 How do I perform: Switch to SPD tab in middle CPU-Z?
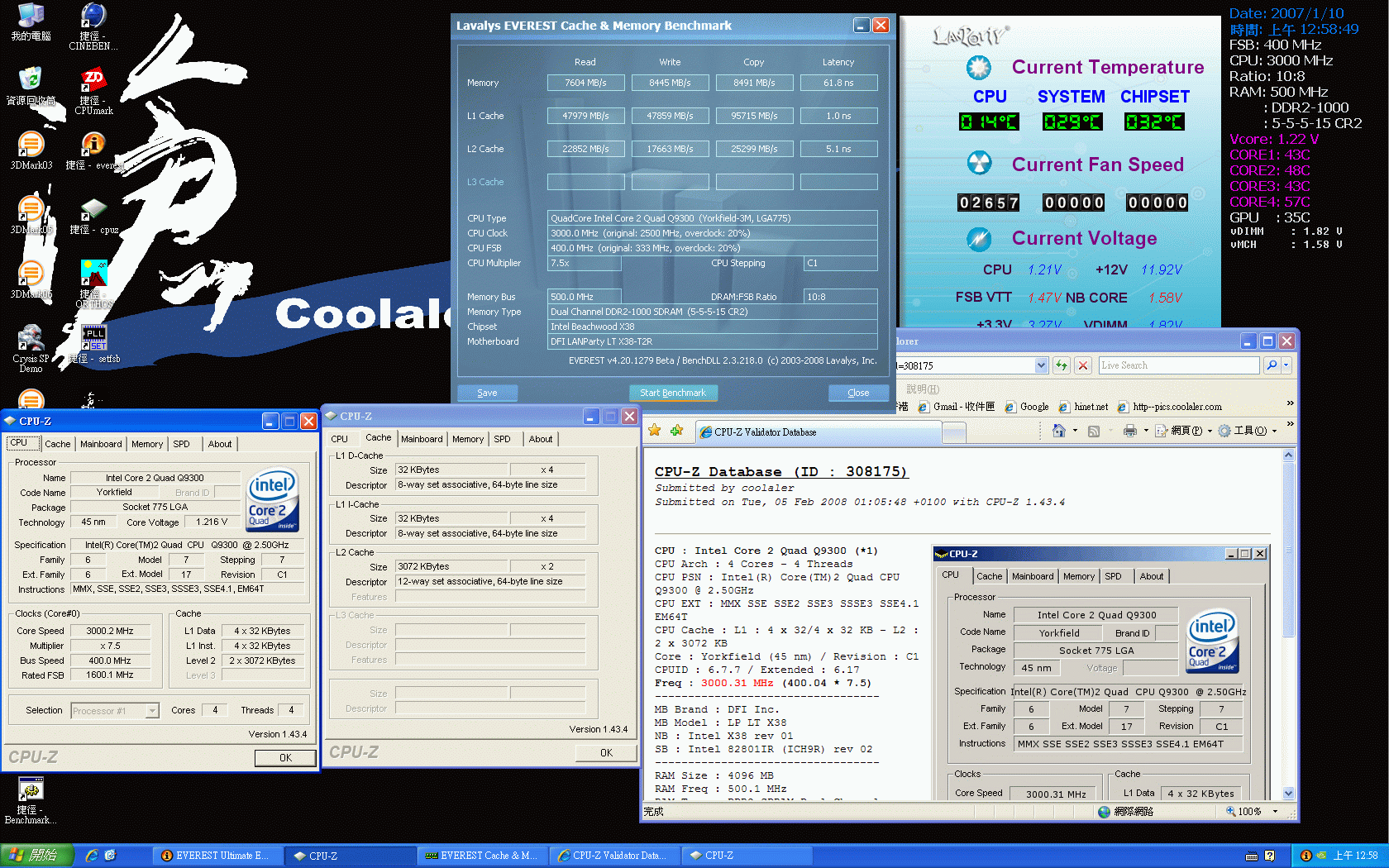502,439
